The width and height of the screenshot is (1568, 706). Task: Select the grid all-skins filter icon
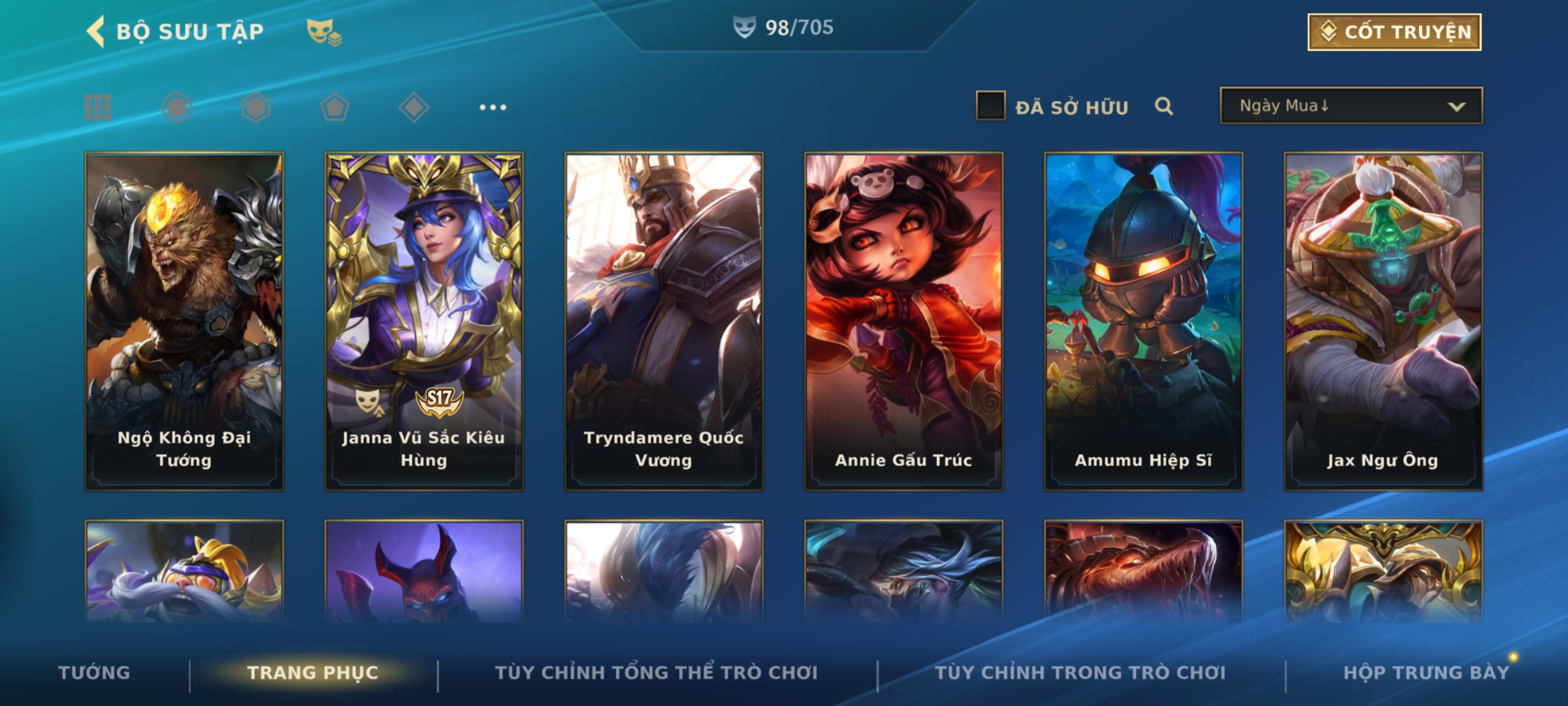[x=98, y=107]
